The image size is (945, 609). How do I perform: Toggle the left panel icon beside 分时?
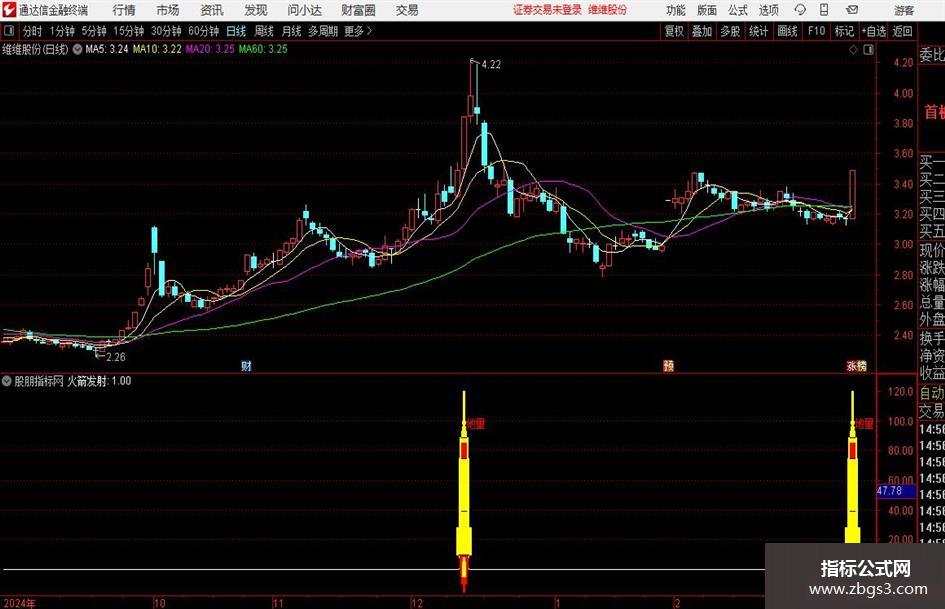click(9, 31)
